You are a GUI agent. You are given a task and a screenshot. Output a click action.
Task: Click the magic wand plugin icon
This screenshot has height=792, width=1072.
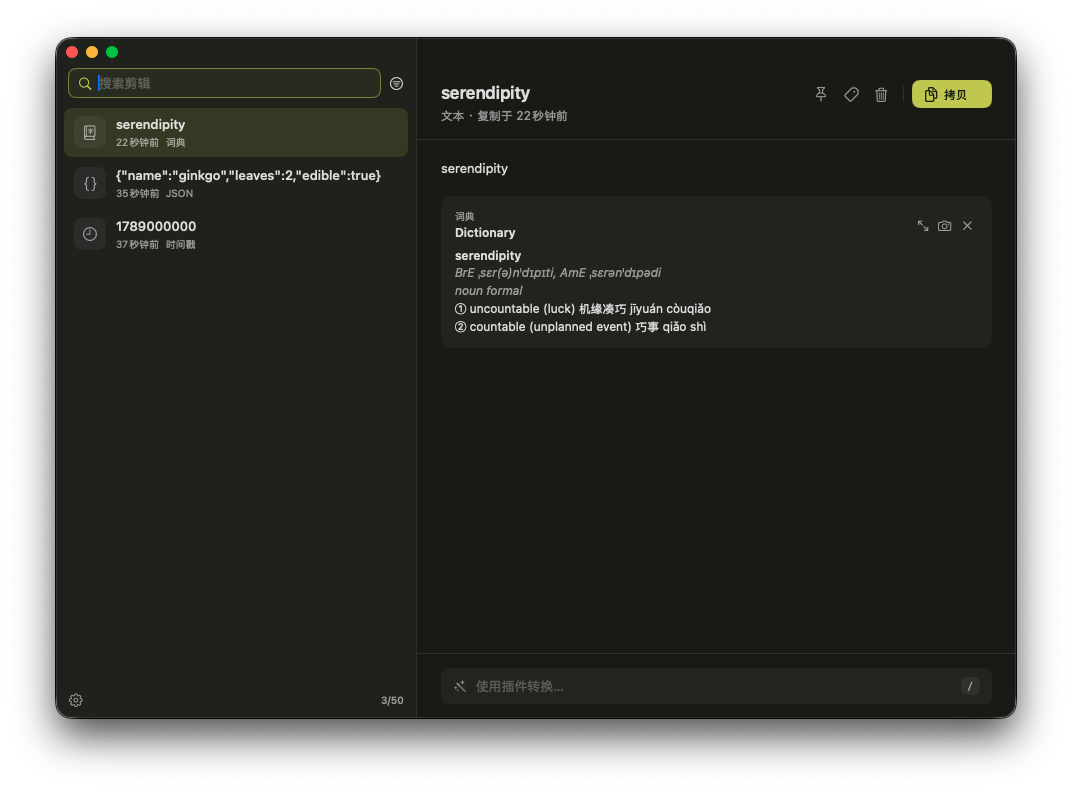point(460,686)
